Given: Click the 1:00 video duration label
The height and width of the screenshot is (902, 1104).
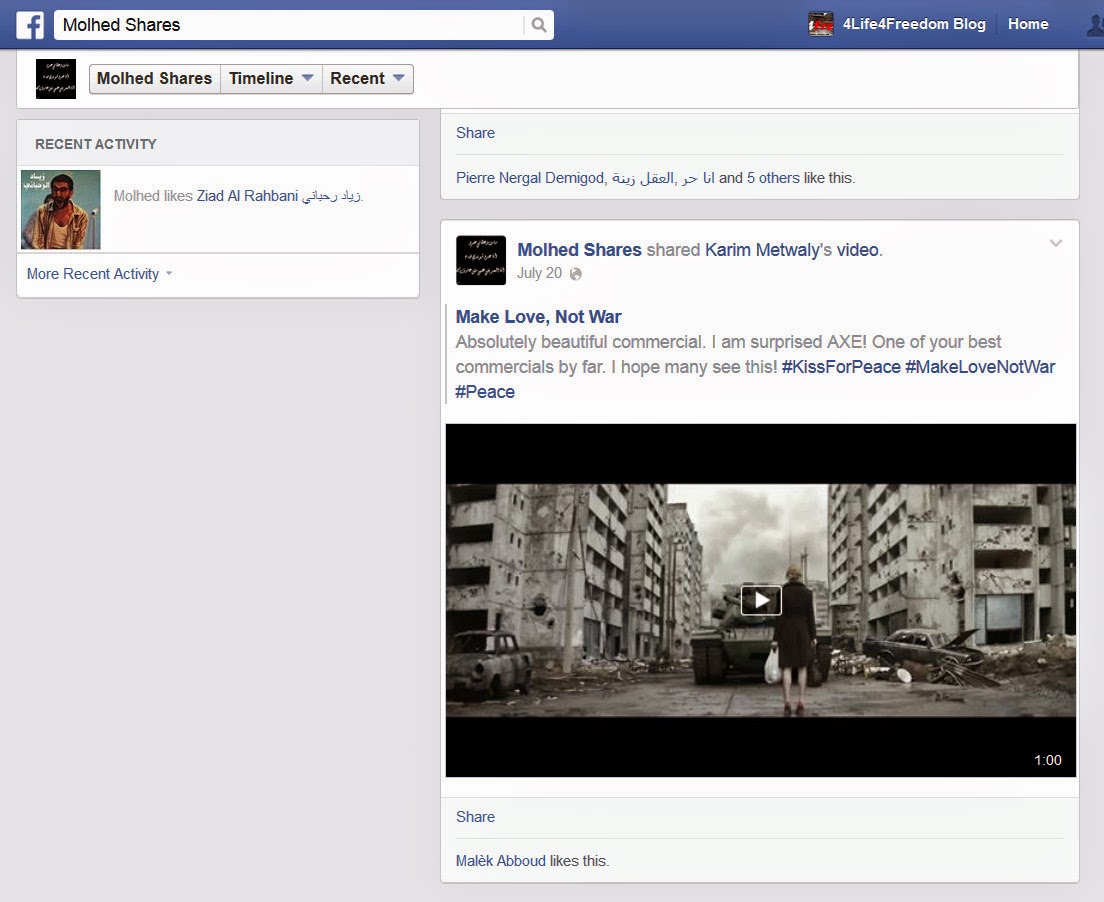Looking at the screenshot, I should [1048, 760].
